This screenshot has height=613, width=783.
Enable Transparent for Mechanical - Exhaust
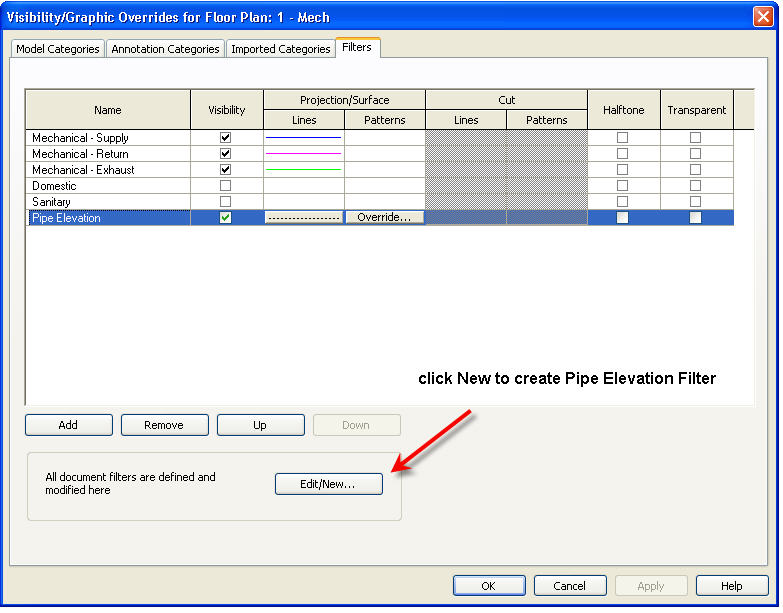tap(695, 169)
